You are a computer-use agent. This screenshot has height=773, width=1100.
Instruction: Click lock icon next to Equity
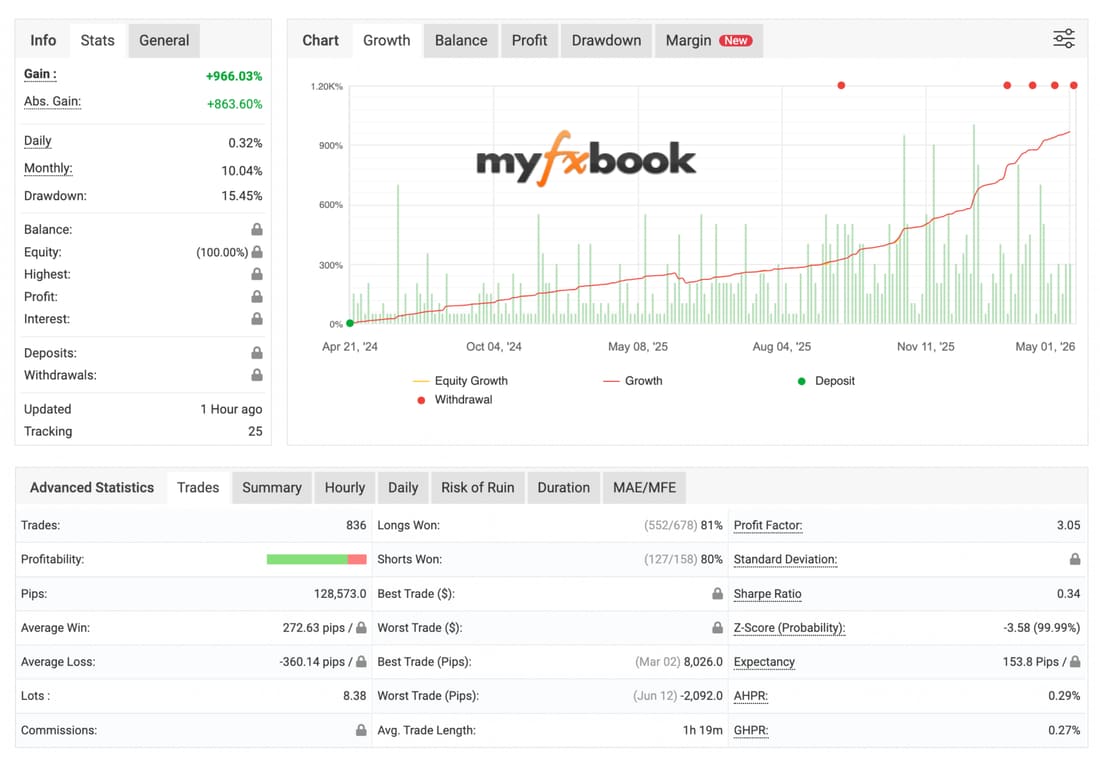[257, 252]
